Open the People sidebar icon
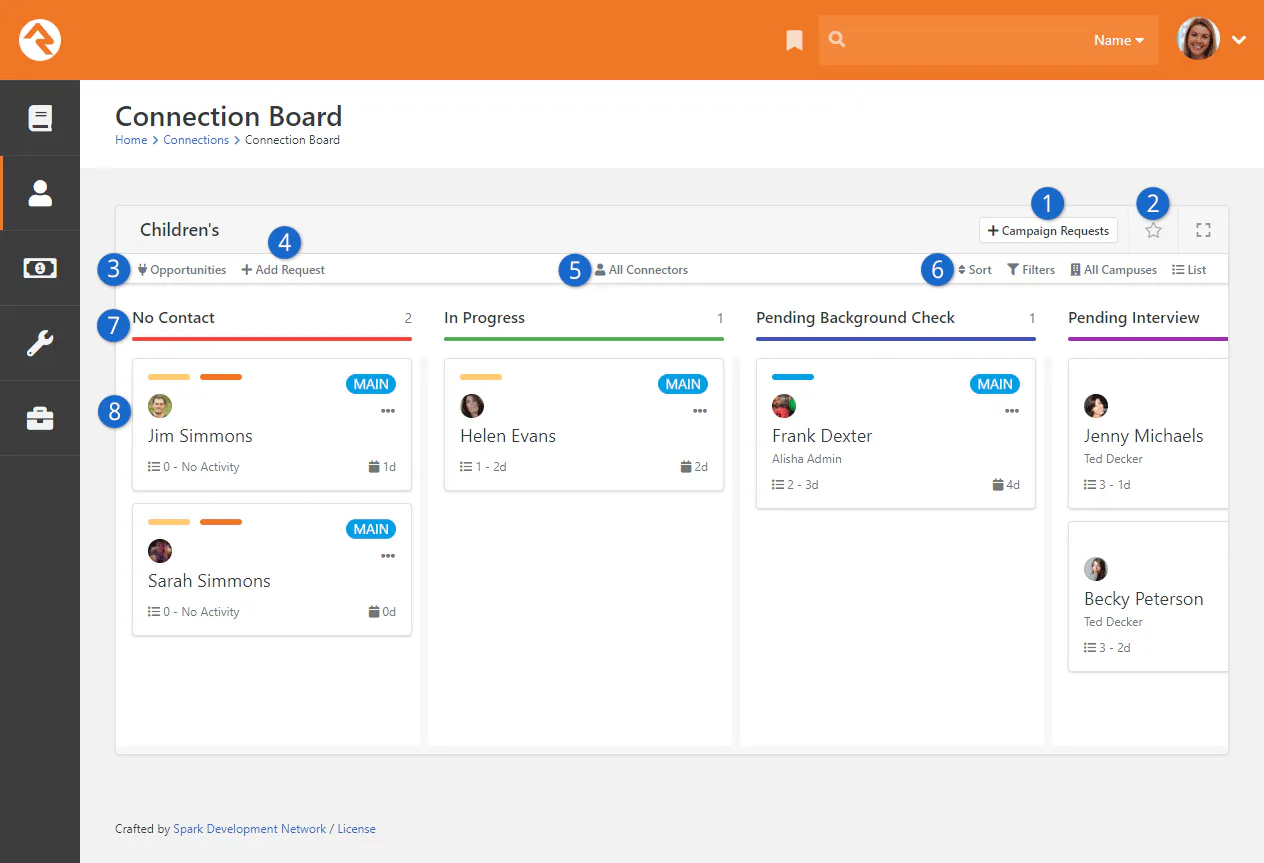Image resolution: width=1264 pixels, height=863 pixels. tap(40, 193)
